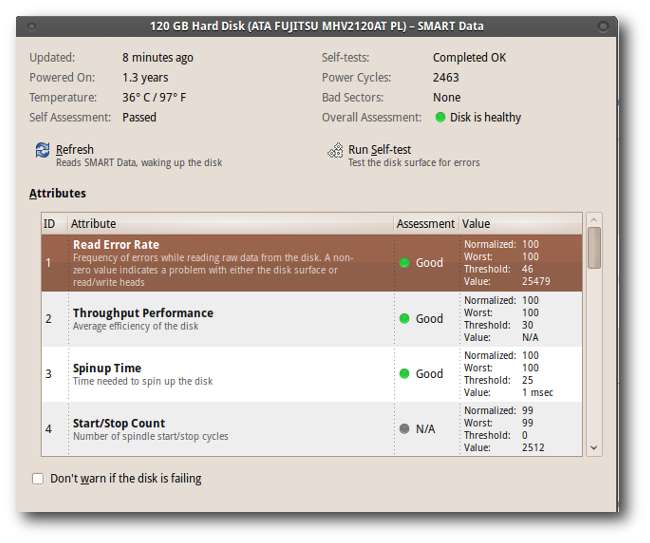Image resolution: width=650 pixels, height=543 pixels.
Task: Click the Self Assessment label
Action: pos(70,117)
